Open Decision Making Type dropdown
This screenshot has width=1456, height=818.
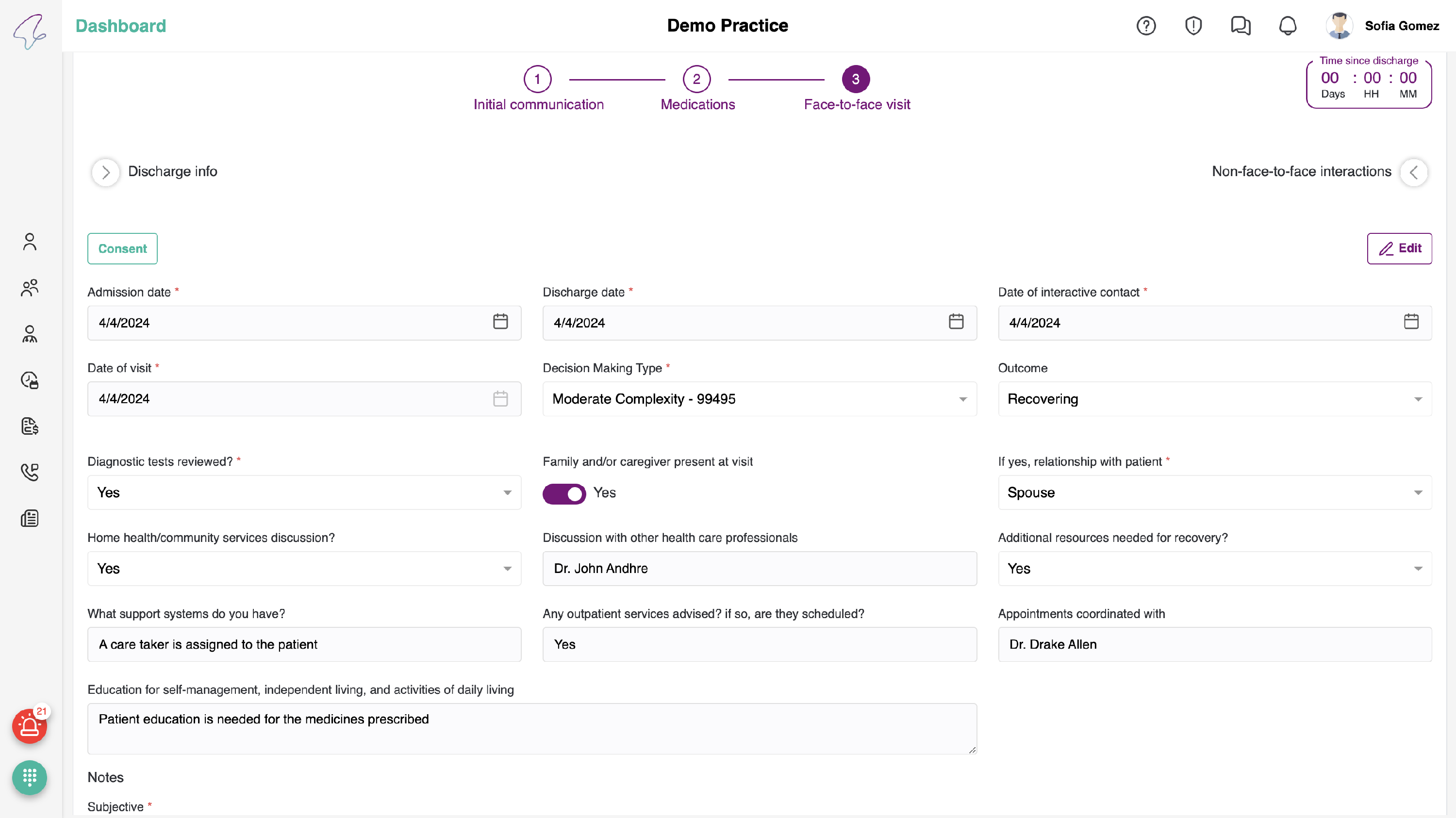[x=759, y=399]
